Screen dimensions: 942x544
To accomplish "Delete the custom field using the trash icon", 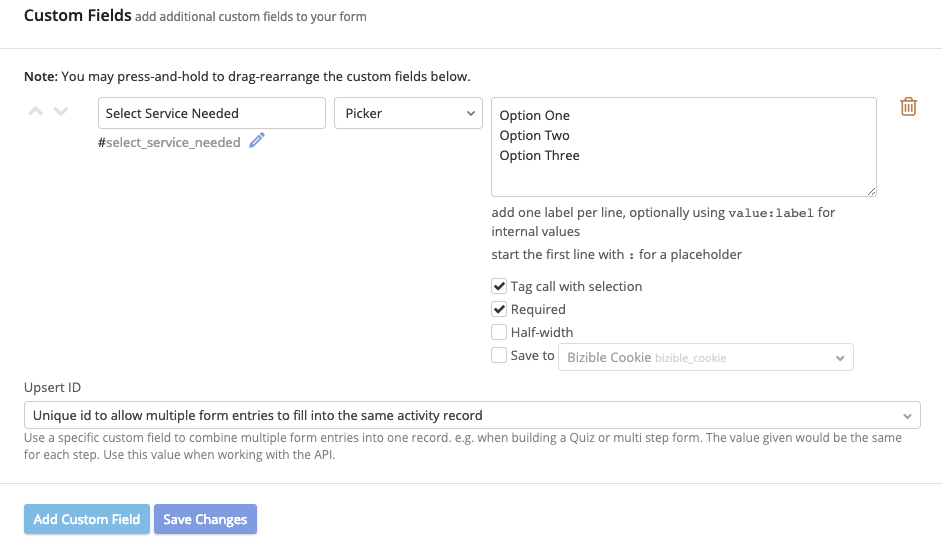I will pos(908,107).
